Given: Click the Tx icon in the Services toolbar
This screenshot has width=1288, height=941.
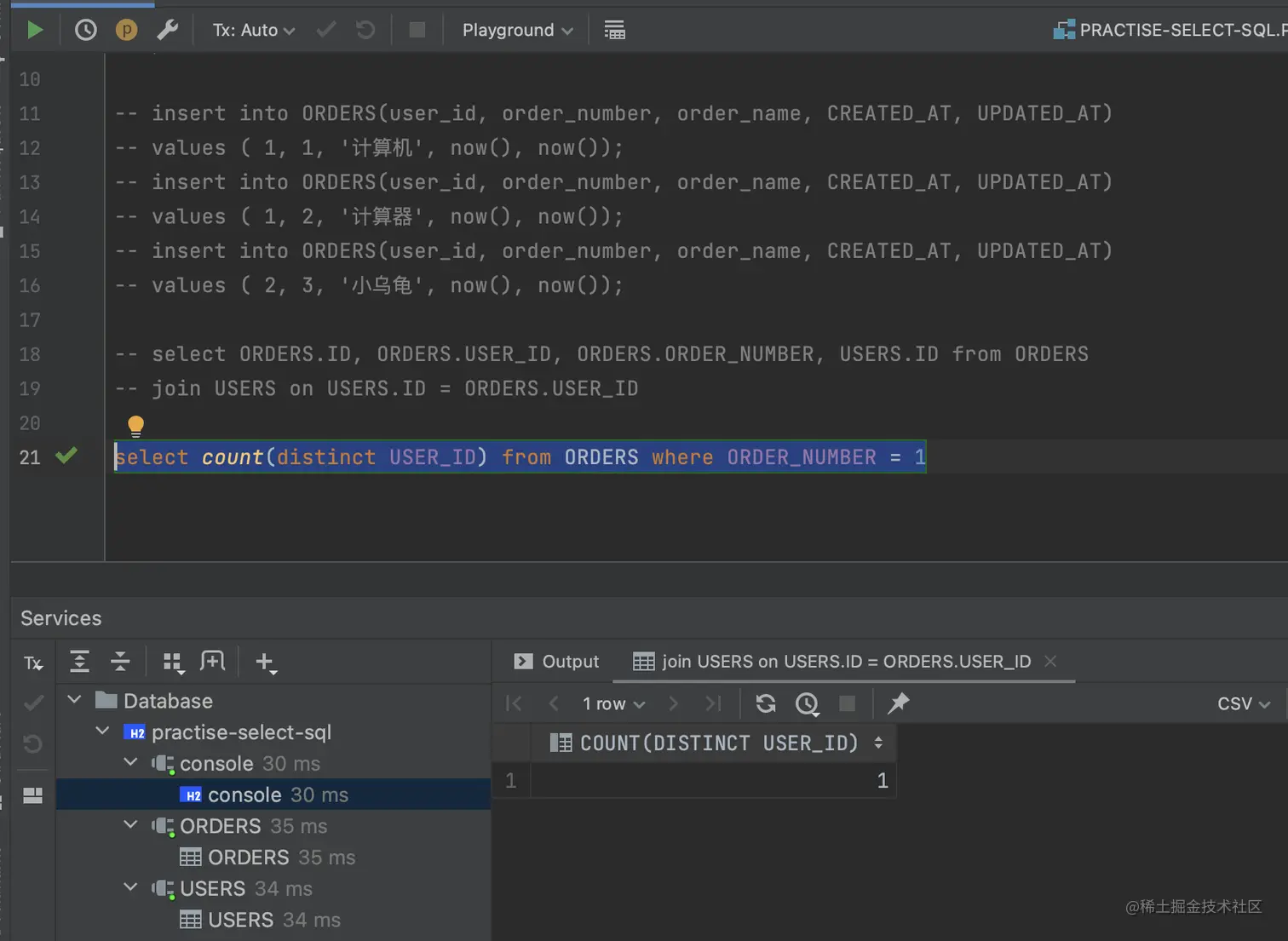Looking at the screenshot, I should 33,663.
